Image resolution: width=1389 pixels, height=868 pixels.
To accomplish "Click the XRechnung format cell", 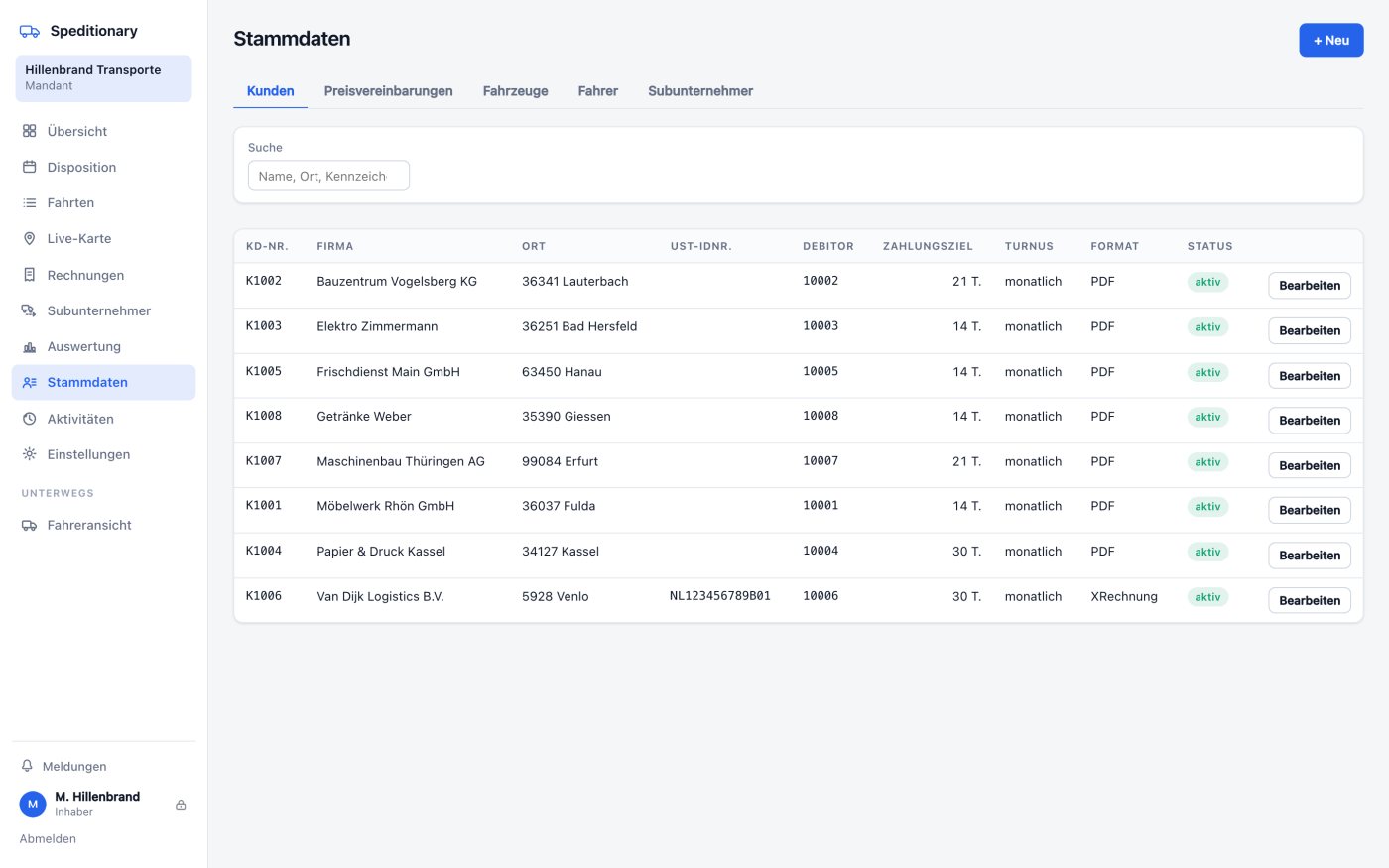I will point(1124,596).
